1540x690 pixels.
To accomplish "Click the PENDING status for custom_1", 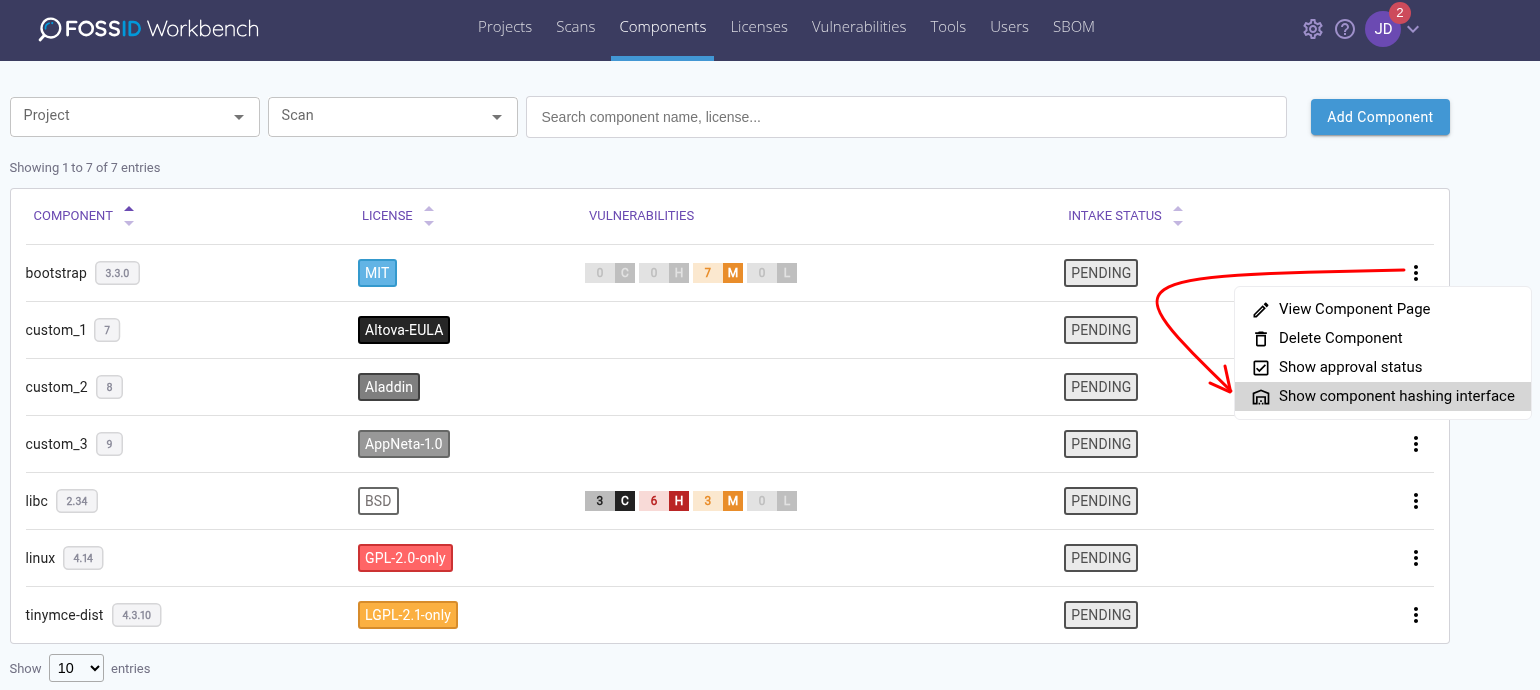I will tap(1101, 330).
